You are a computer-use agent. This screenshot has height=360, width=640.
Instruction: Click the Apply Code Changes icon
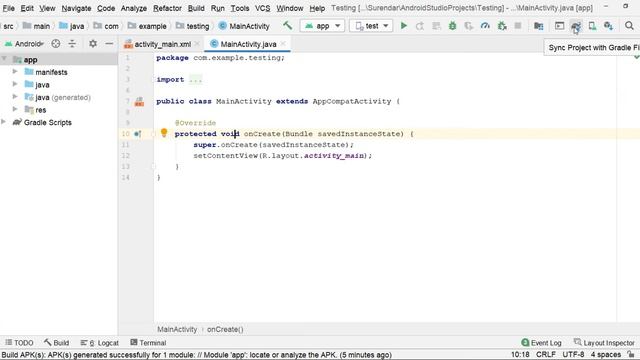(x=436, y=26)
